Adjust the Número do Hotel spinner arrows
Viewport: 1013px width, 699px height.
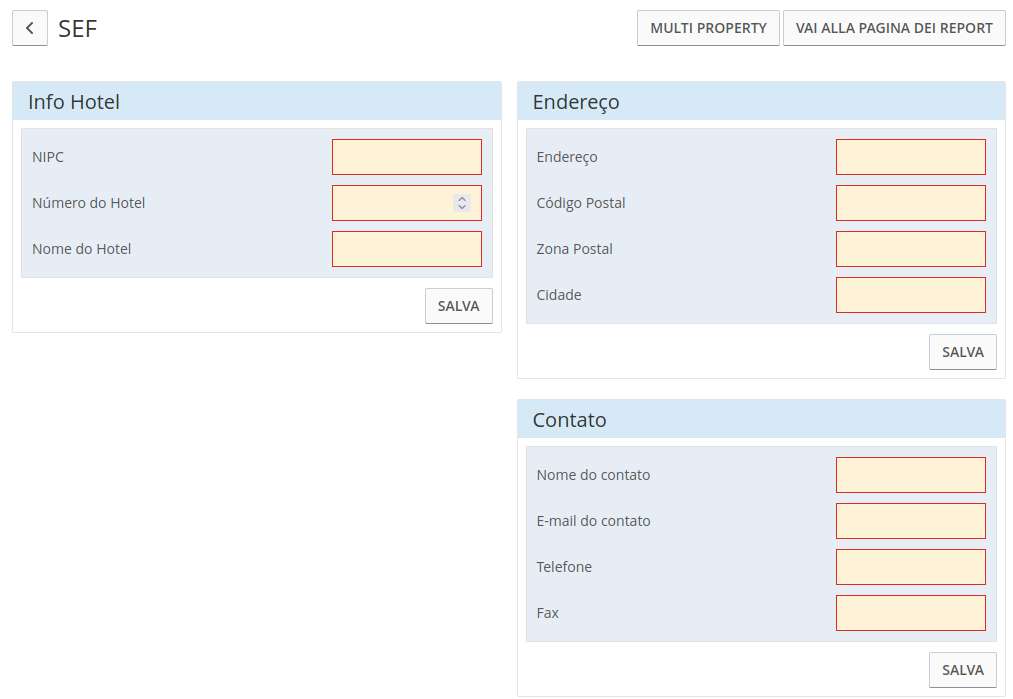coord(462,203)
